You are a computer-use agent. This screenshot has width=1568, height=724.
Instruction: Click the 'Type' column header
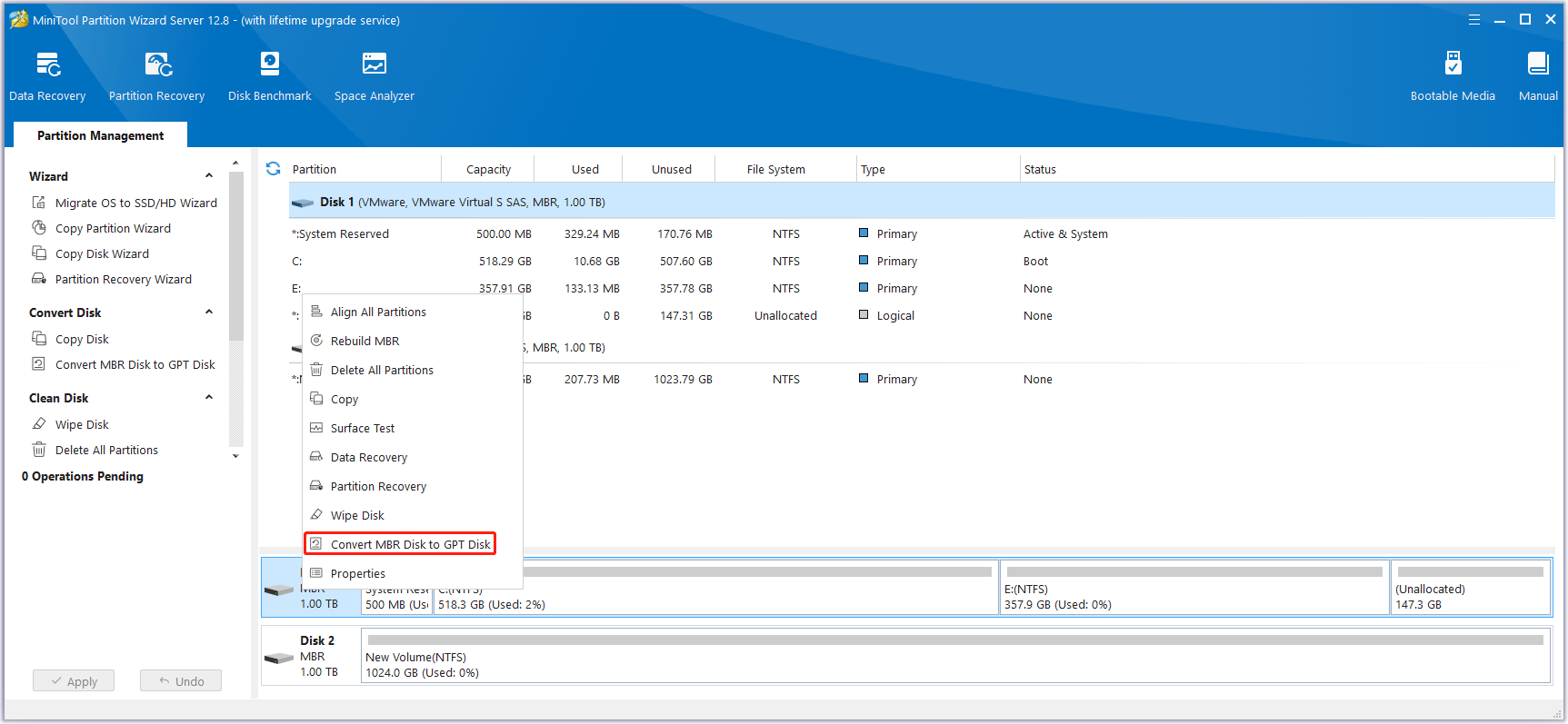click(x=938, y=169)
